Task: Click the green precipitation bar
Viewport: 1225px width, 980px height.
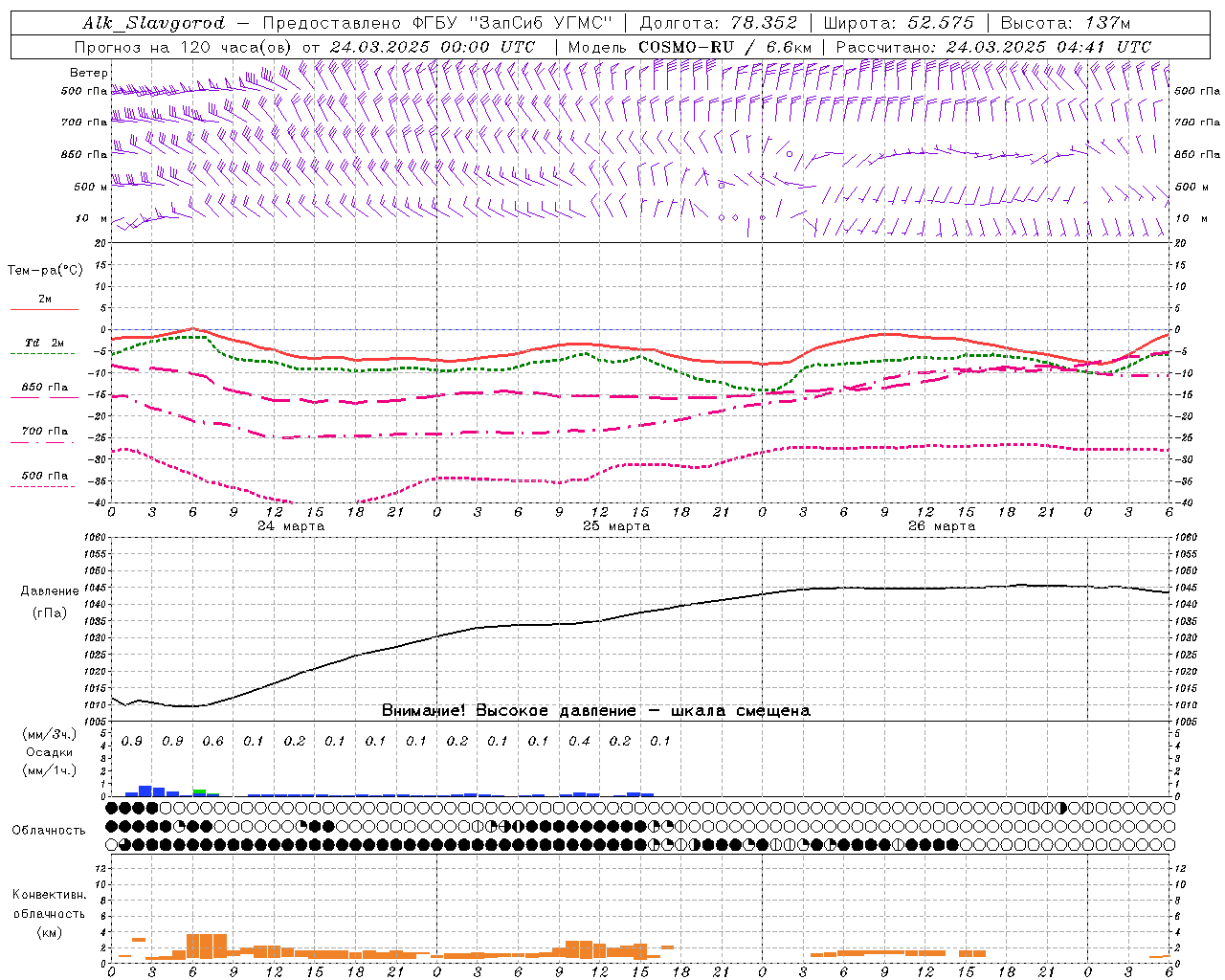Action: coord(199,791)
